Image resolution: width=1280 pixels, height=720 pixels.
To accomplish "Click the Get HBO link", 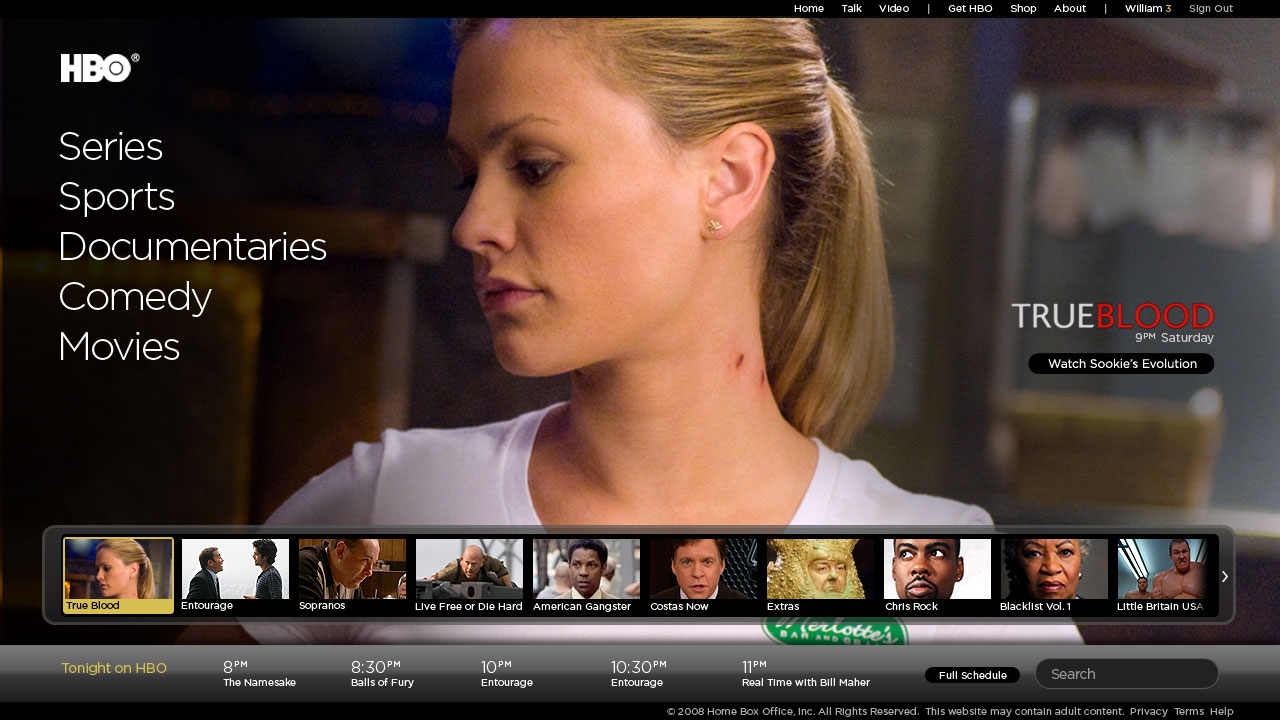I will (970, 8).
